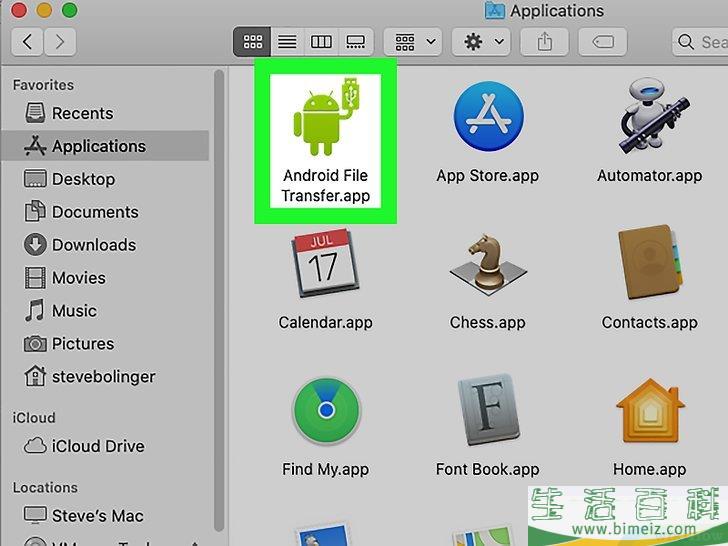
Task: Click the Automator.app file name
Action: (650, 176)
